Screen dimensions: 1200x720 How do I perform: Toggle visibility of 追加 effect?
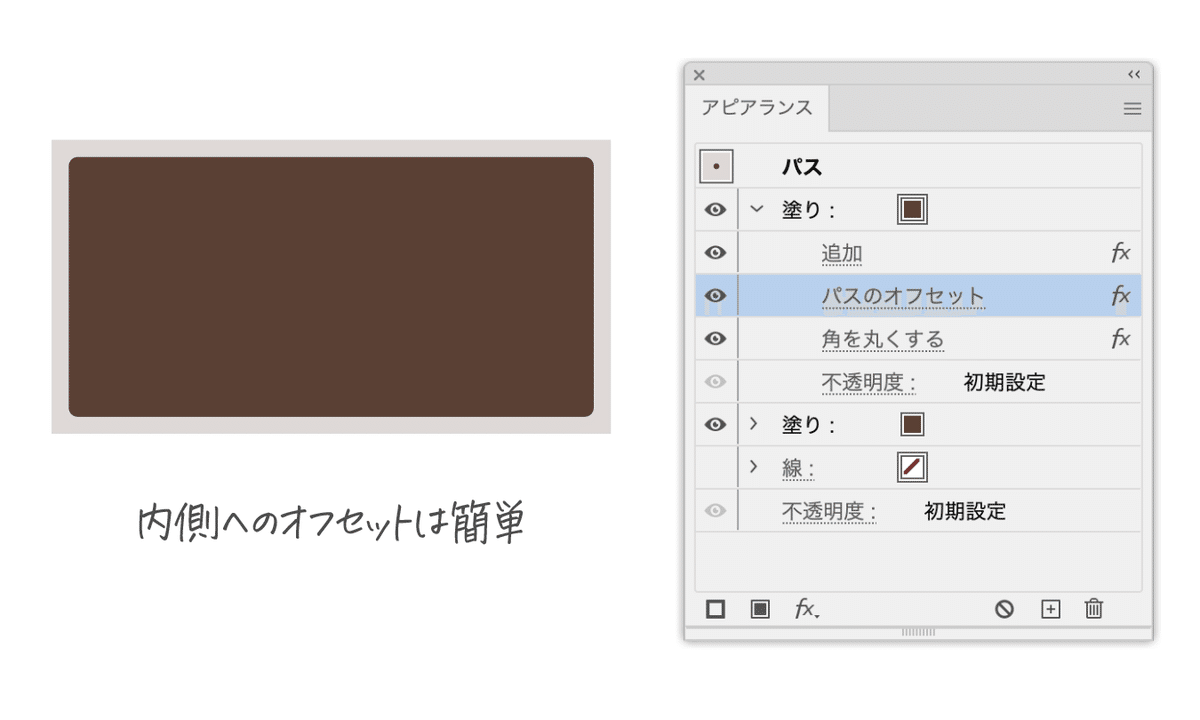tap(715, 253)
